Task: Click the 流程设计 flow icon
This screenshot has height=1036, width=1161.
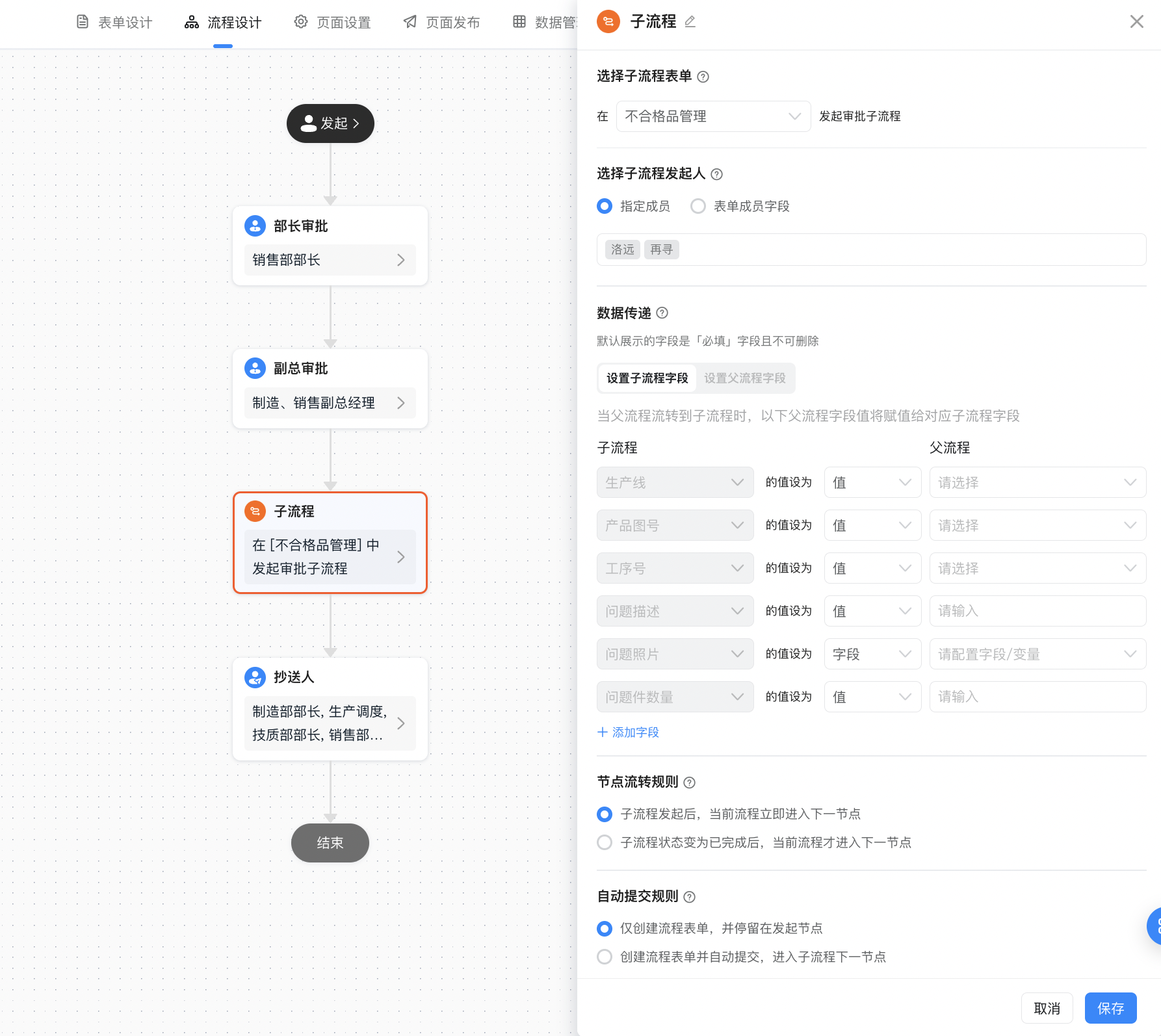Action: coord(192,22)
